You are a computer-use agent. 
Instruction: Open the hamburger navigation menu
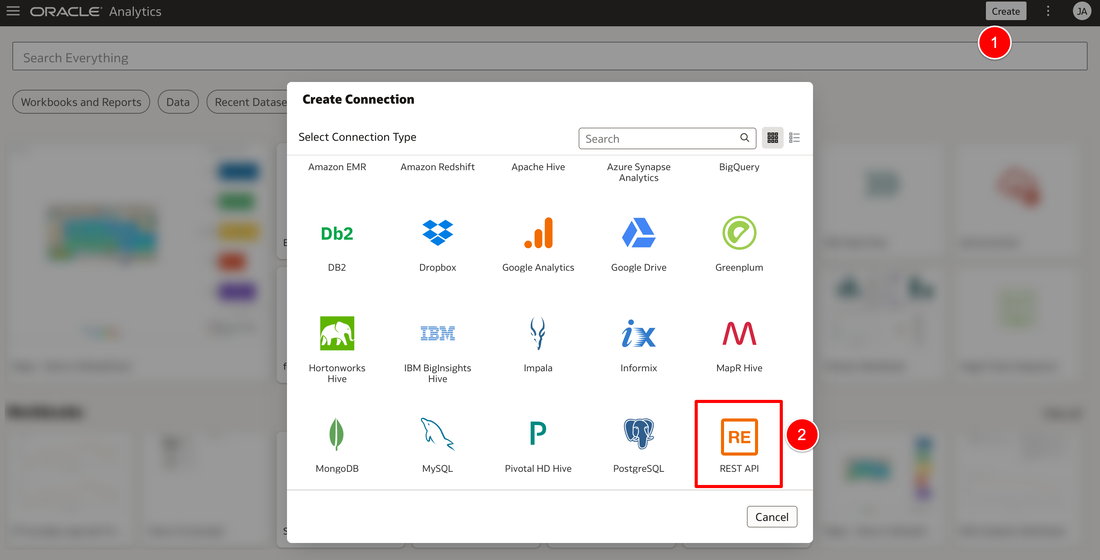(13, 11)
